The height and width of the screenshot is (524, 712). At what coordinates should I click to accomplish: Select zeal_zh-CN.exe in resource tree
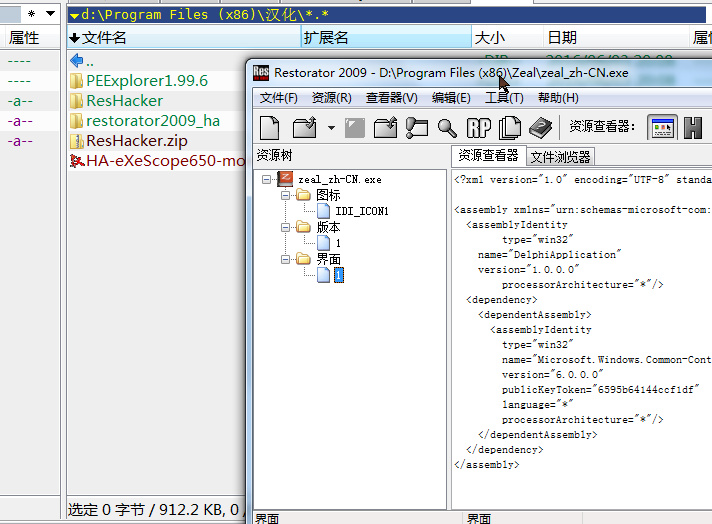(x=340, y=180)
